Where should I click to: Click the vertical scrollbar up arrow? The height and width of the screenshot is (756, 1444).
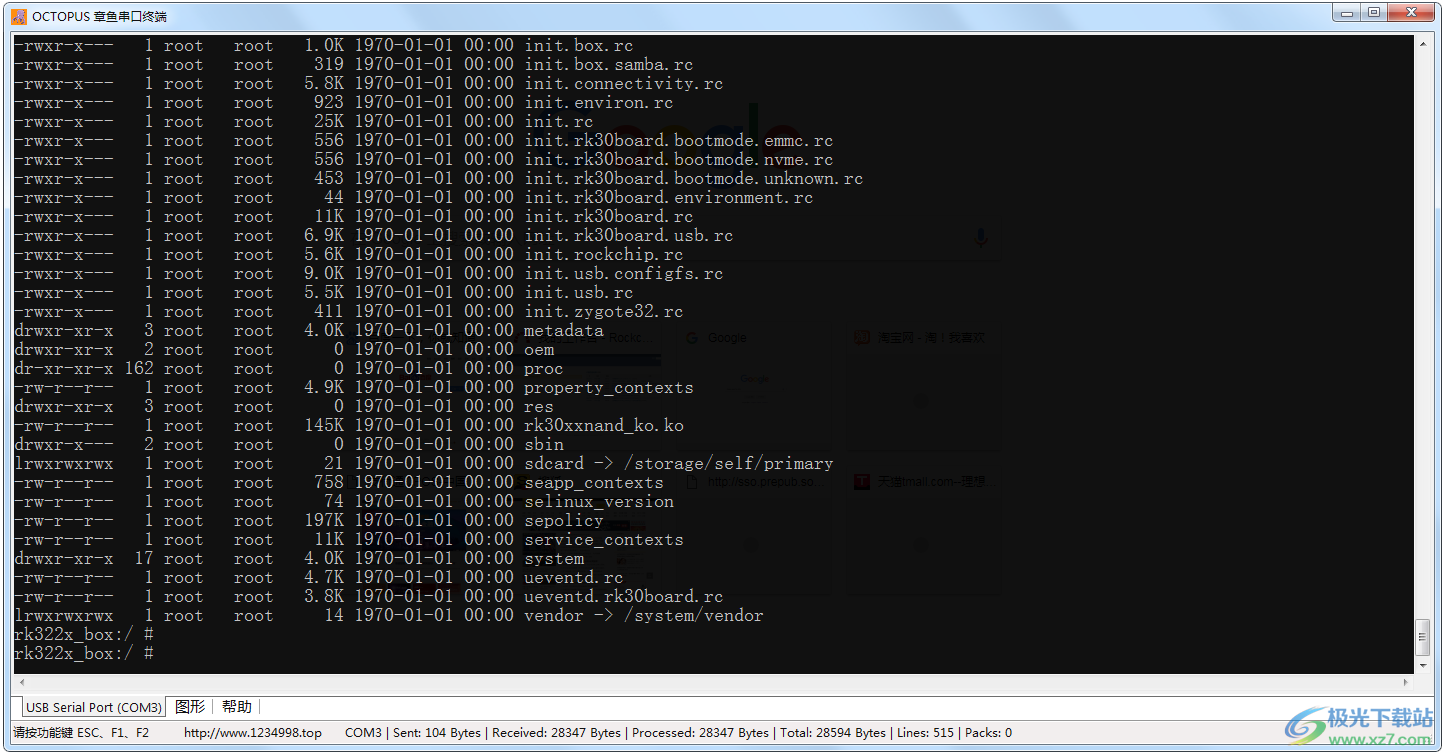point(1423,45)
